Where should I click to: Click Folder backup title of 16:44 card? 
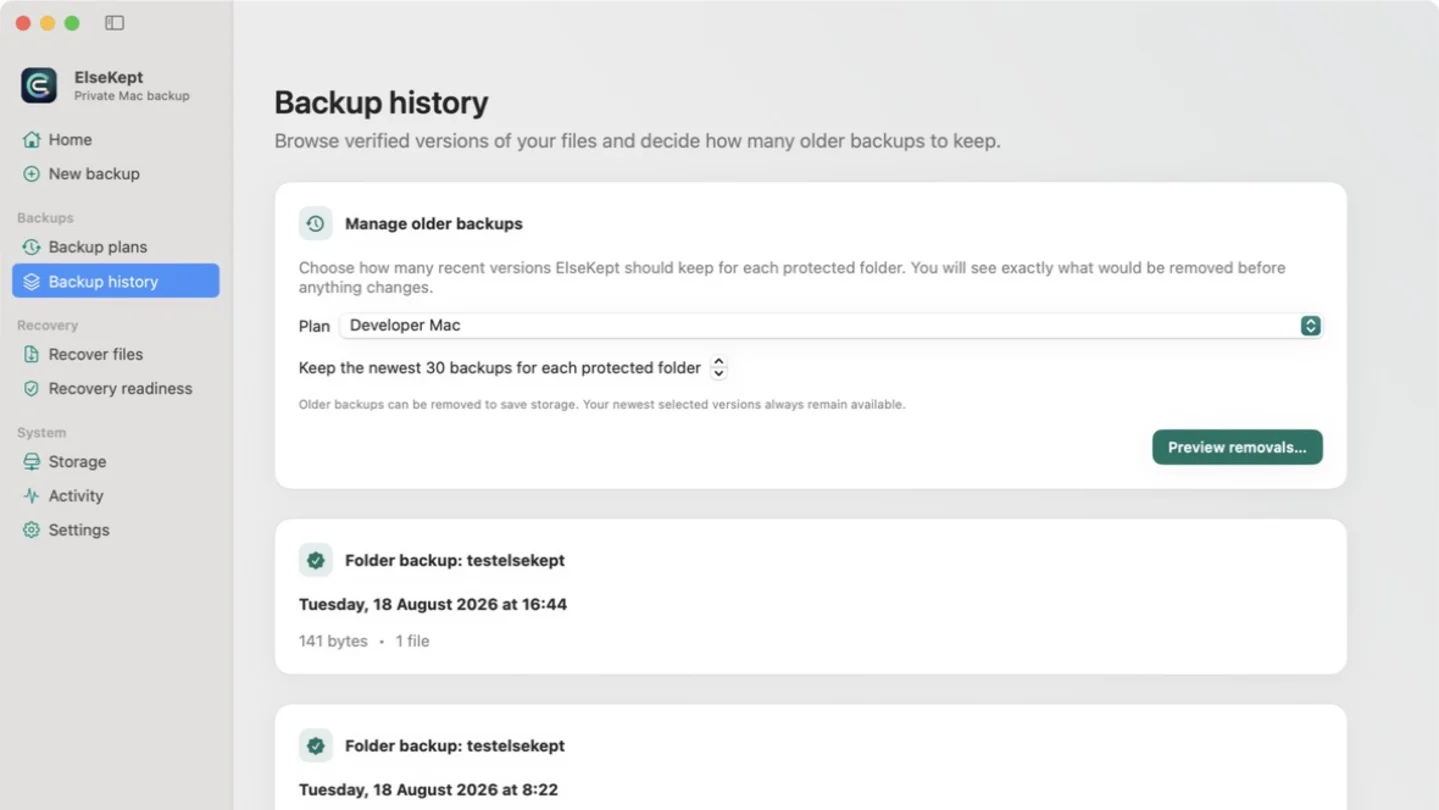(x=455, y=561)
